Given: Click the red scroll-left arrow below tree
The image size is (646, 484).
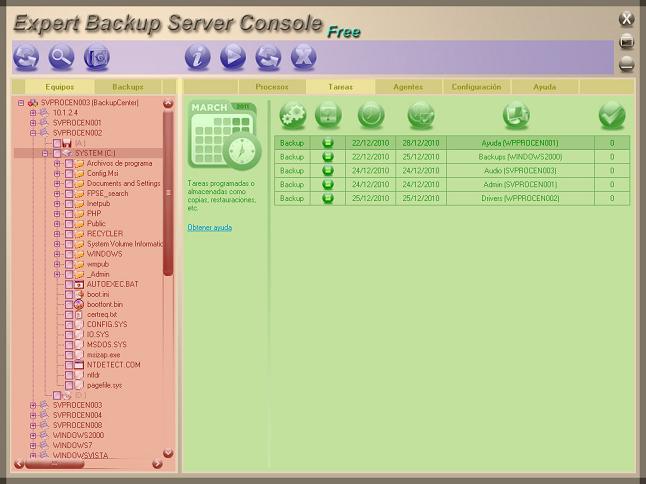Looking at the screenshot, I should click(x=19, y=464).
